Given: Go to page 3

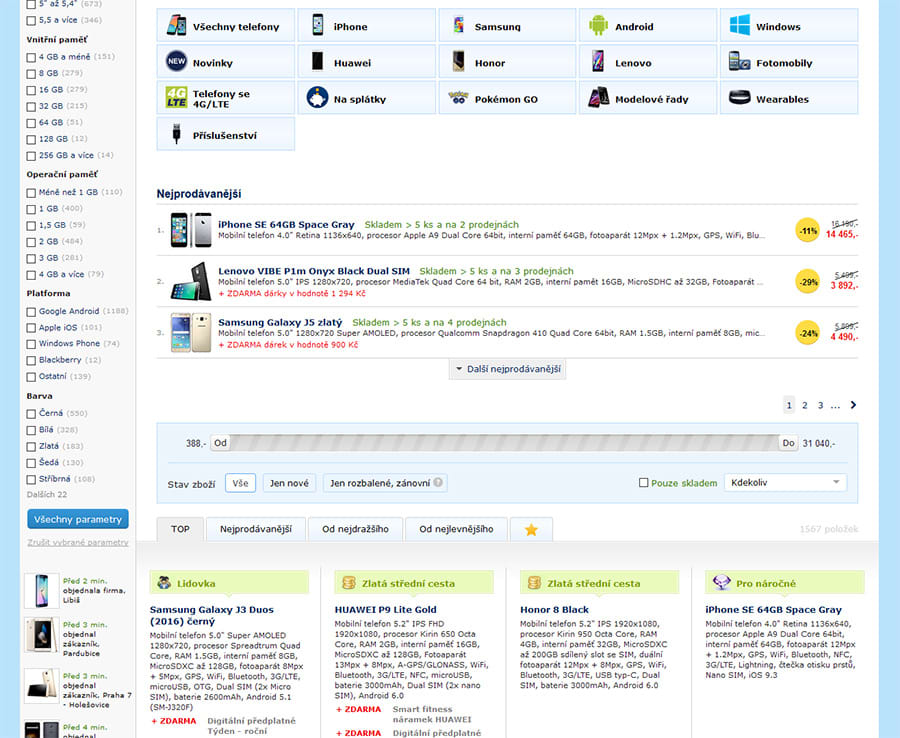Looking at the screenshot, I should pyautogui.click(x=820, y=406).
